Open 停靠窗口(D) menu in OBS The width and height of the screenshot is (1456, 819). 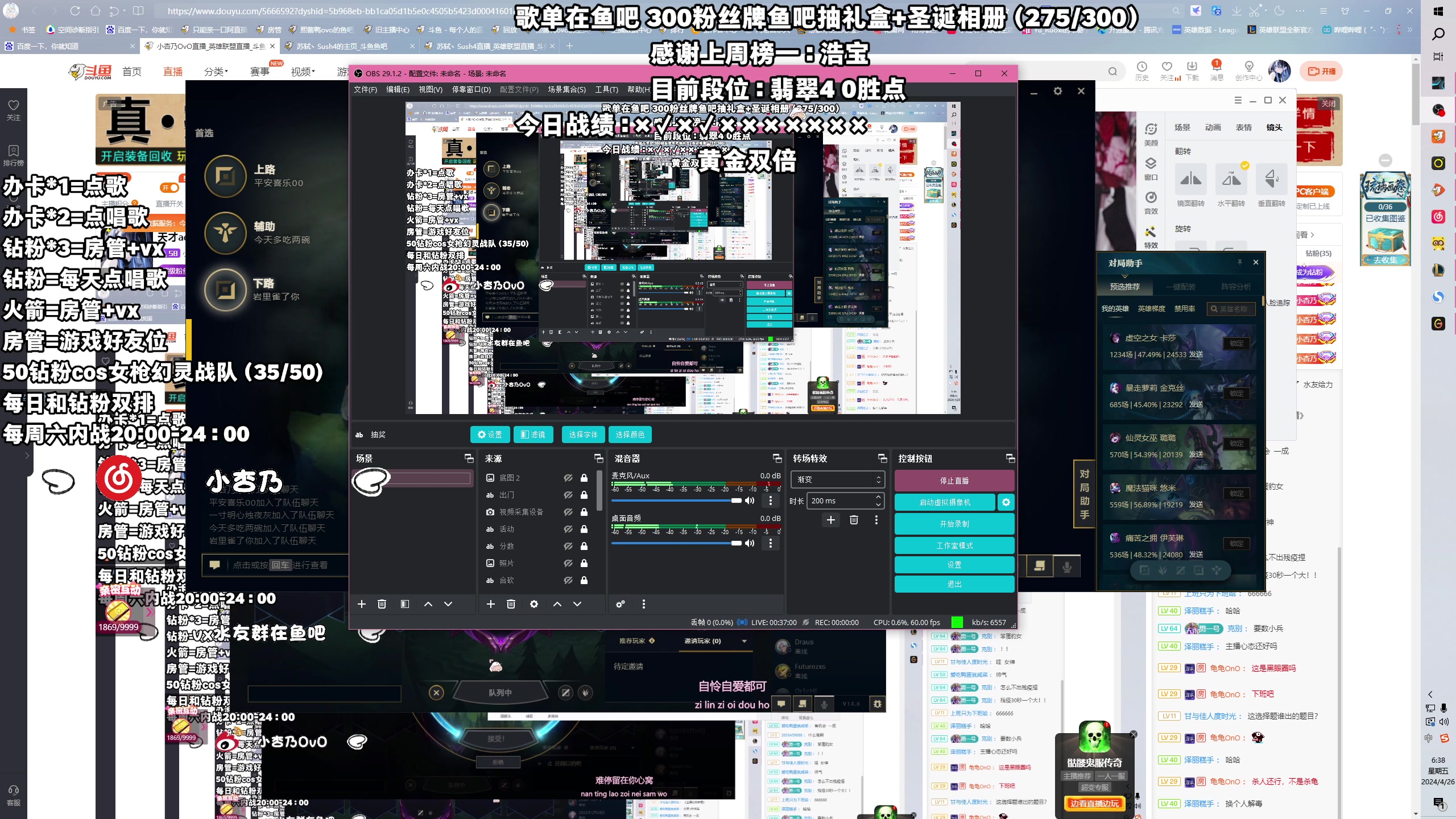point(471,89)
